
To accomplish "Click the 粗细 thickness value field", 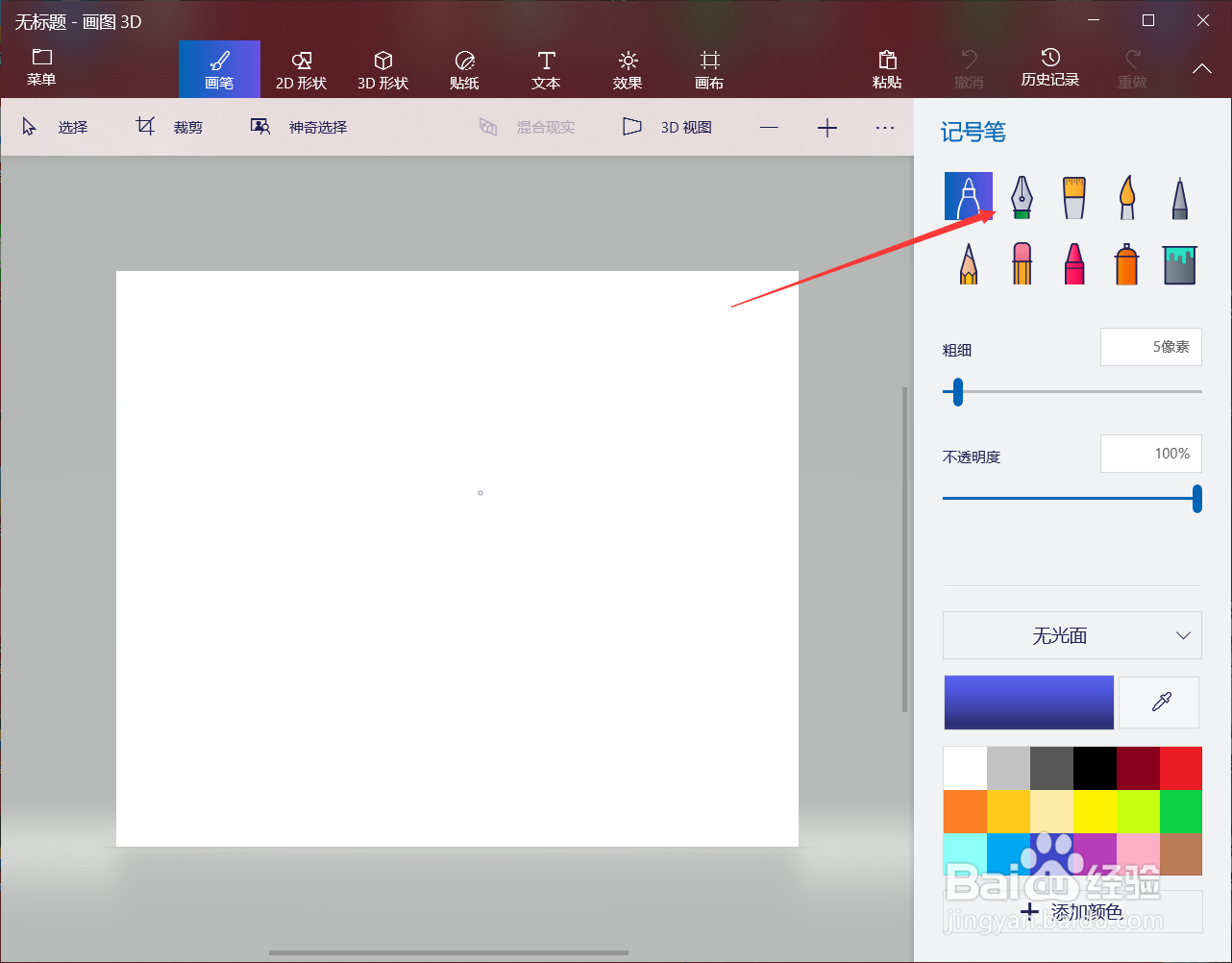I will click(x=1151, y=347).
